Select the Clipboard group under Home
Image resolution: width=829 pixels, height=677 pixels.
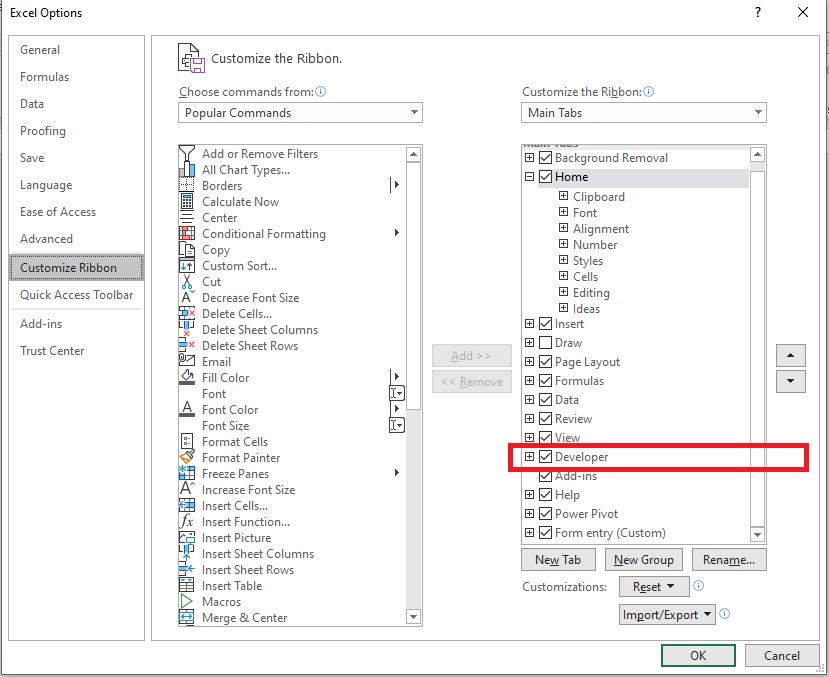tap(598, 197)
